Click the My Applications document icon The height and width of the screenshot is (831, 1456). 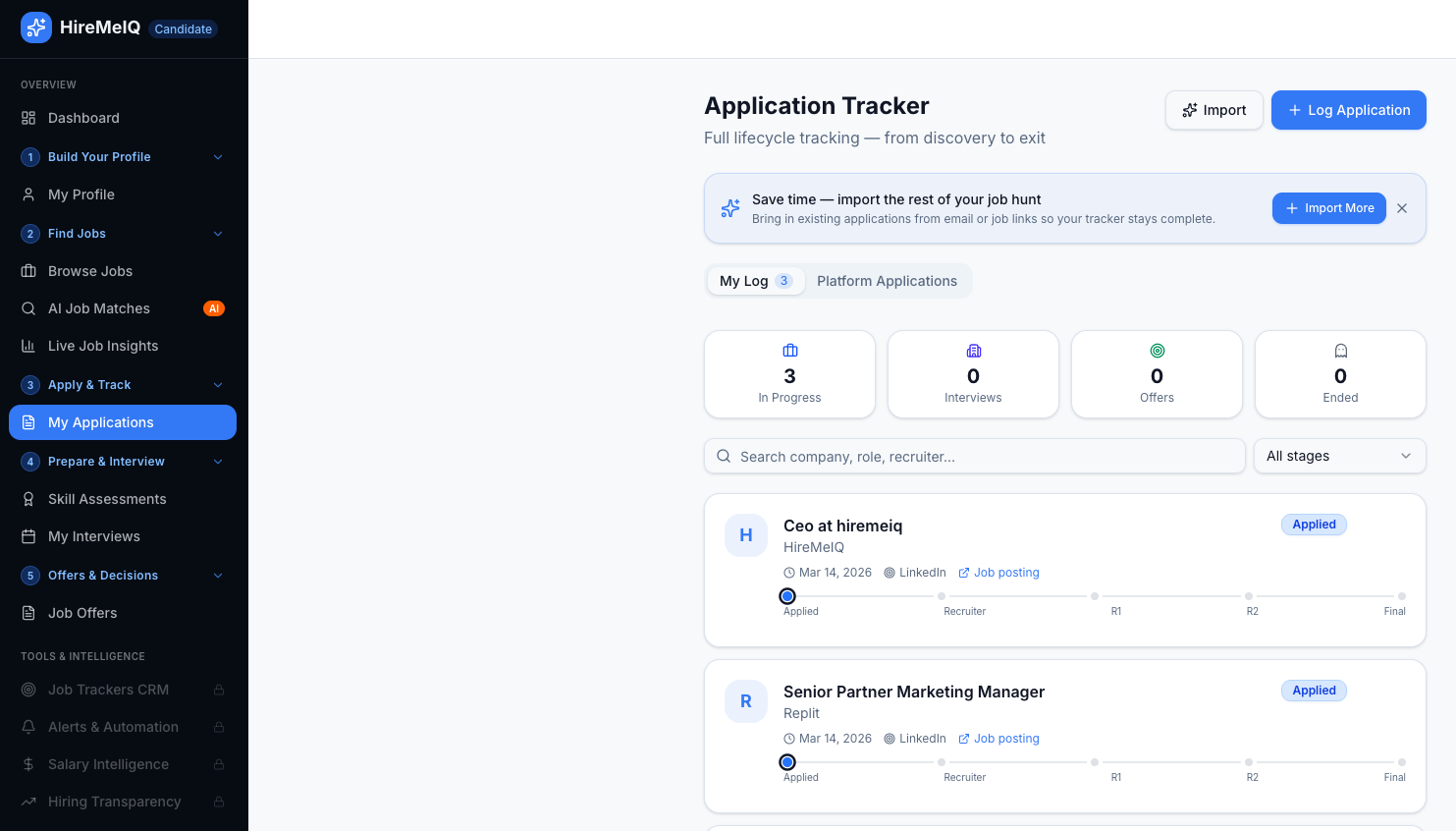coord(28,422)
